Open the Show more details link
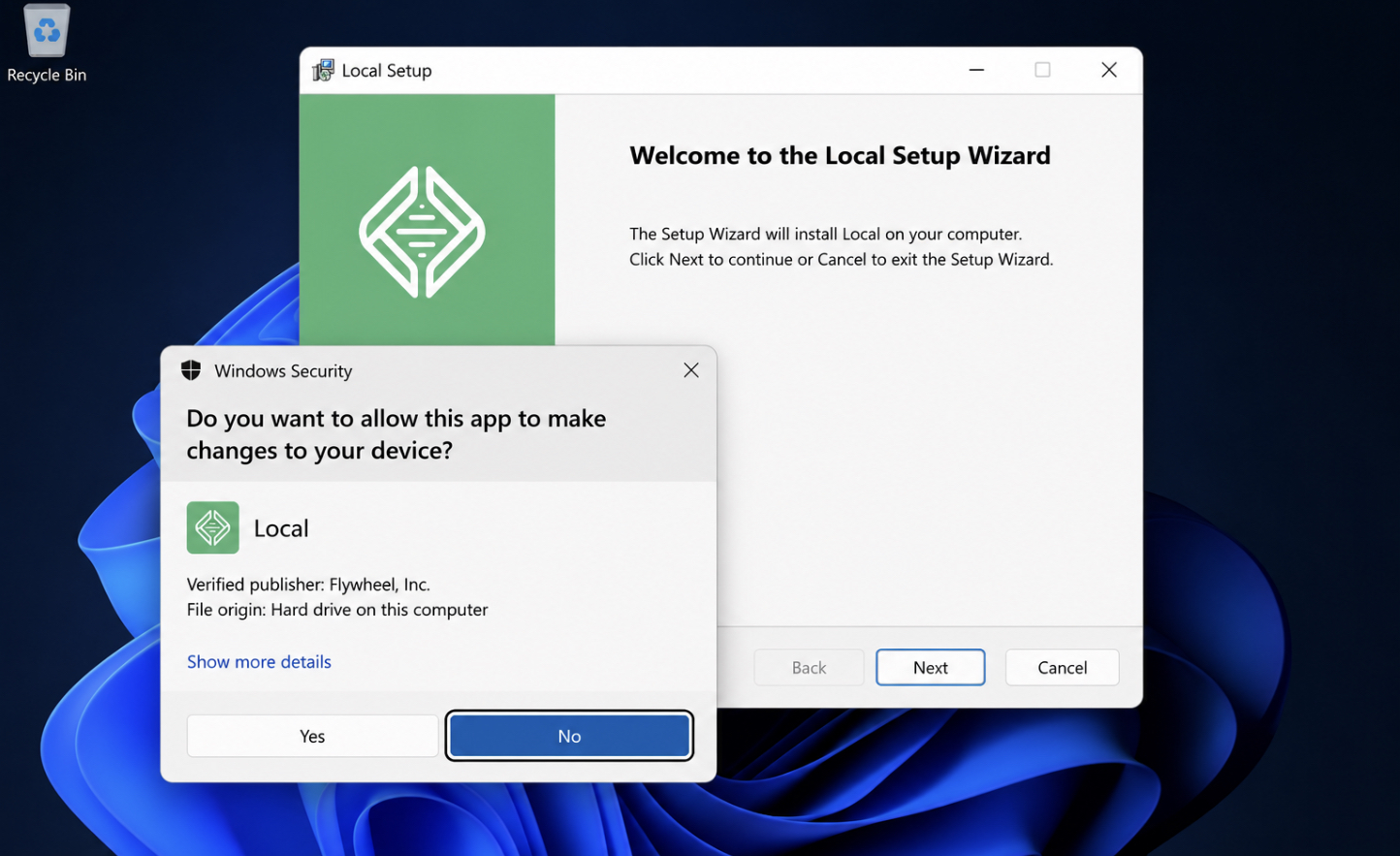The image size is (1400, 856). pos(259,661)
